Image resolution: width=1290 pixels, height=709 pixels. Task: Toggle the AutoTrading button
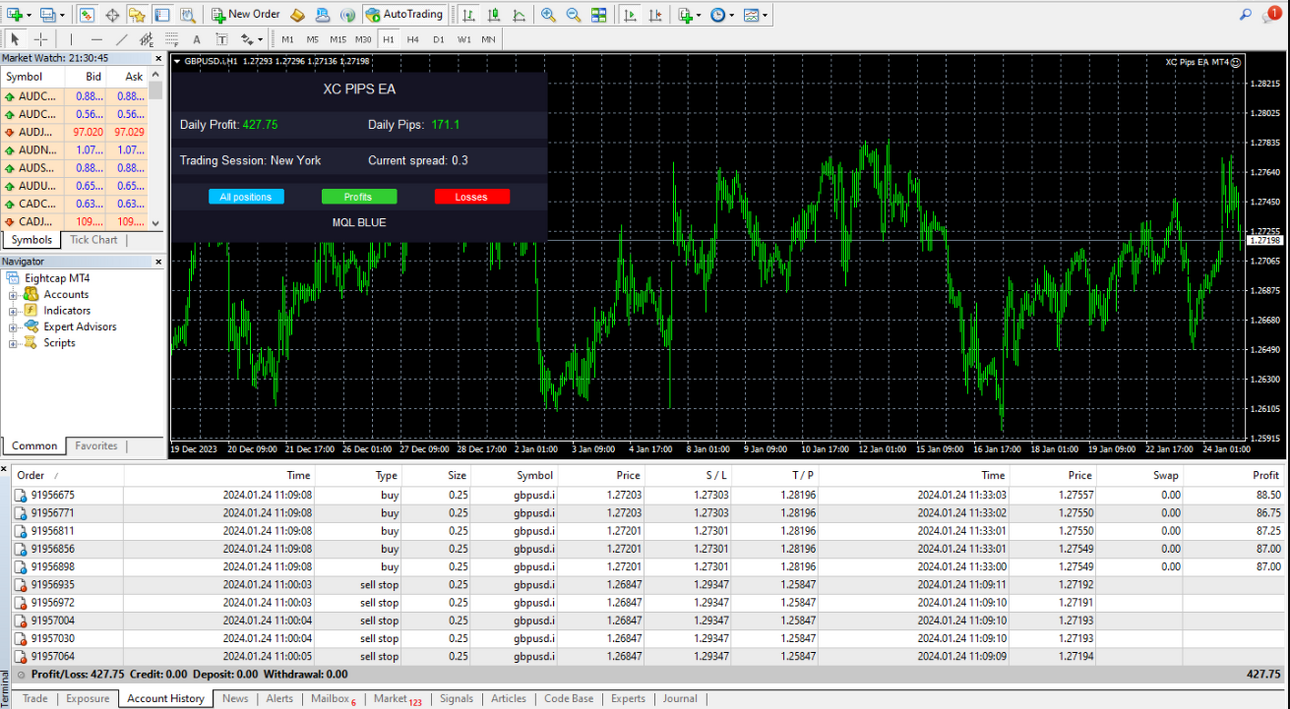[405, 15]
